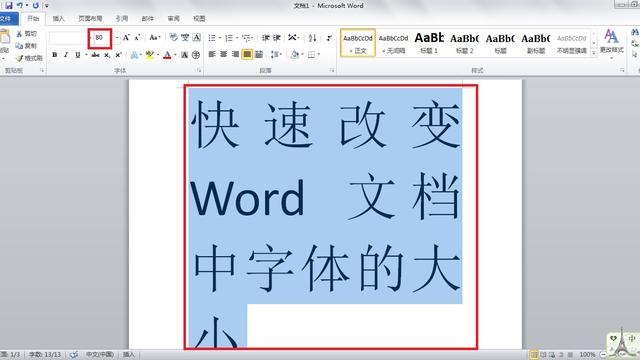640x360 pixels.
Task: Clear all formatting from selection
Action: point(173,38)
